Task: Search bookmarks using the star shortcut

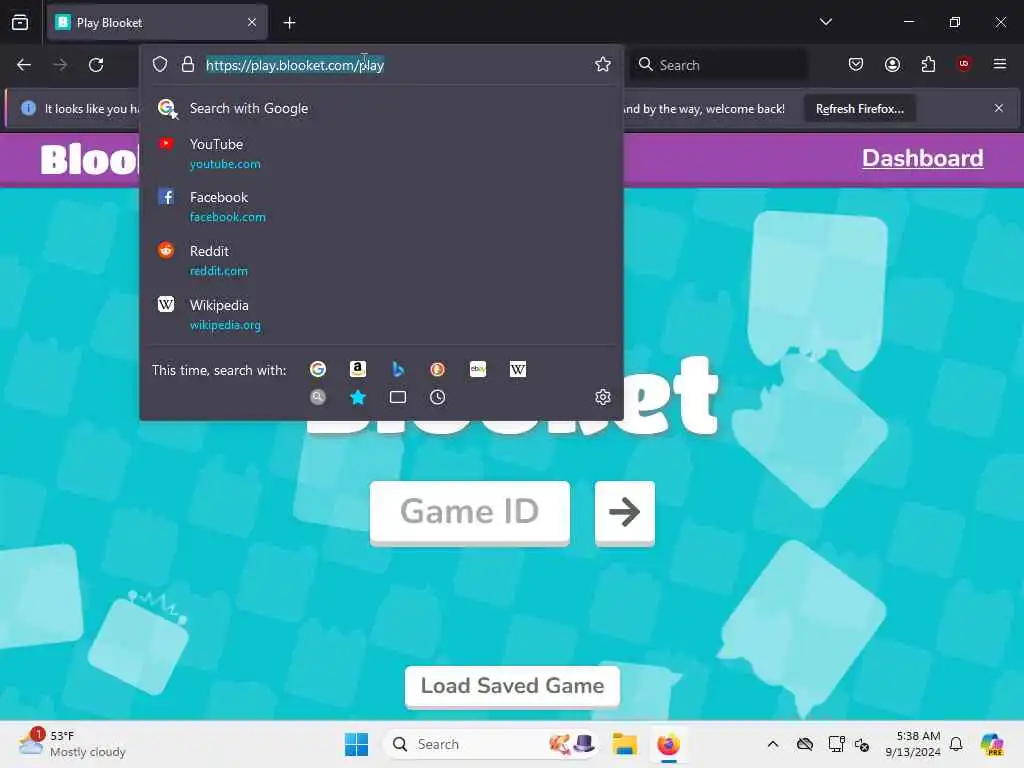Action: click(x=358, y=397)
